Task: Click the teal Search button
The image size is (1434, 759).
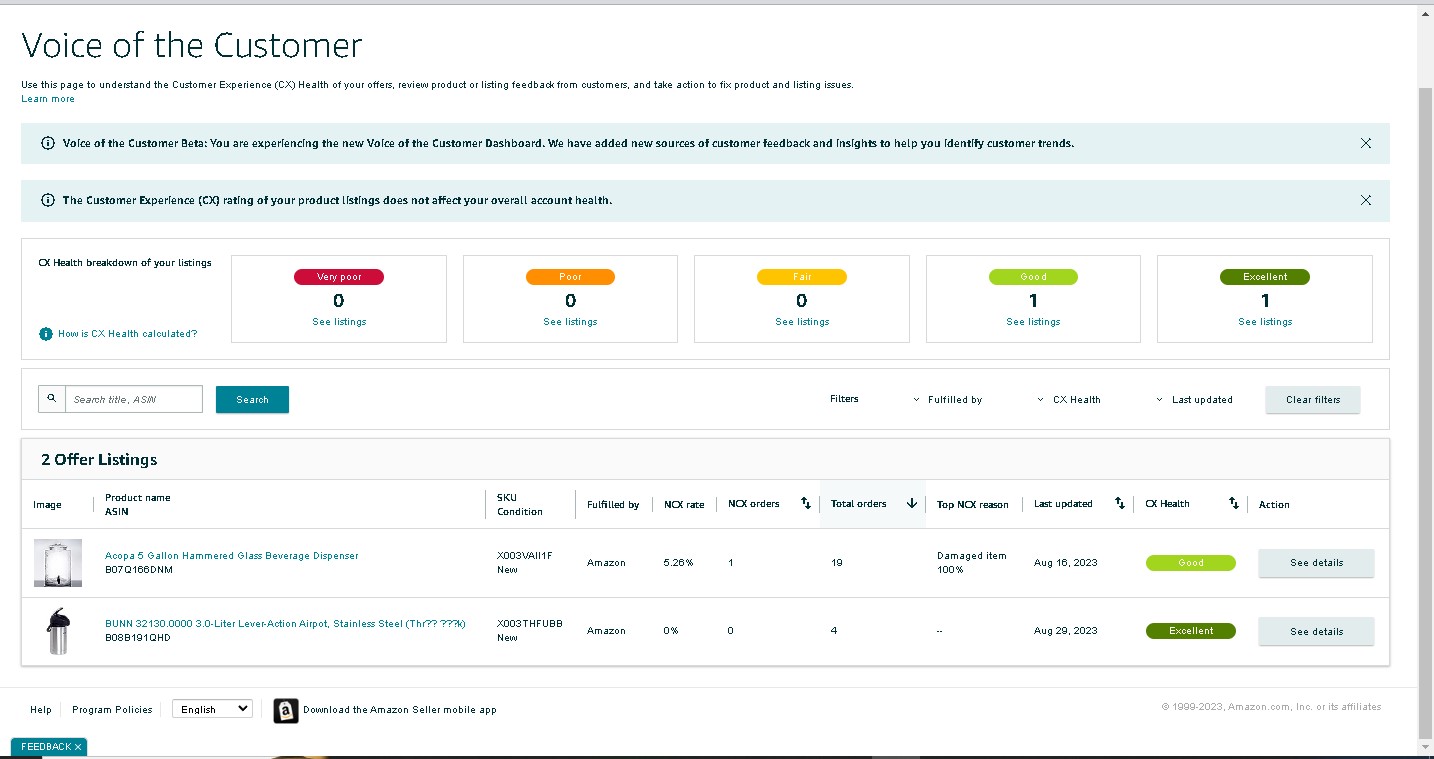Action: pos(252,399)
